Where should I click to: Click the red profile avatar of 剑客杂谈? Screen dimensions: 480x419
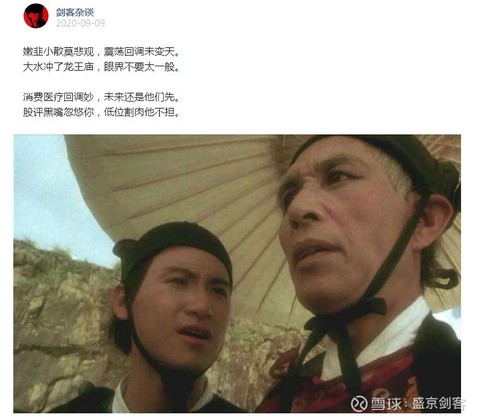(x=36, y=16)
